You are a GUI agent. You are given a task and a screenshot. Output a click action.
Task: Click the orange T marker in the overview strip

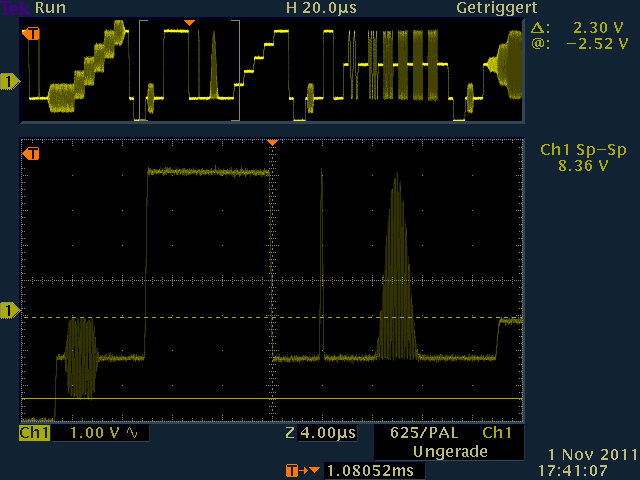[33, 33]
